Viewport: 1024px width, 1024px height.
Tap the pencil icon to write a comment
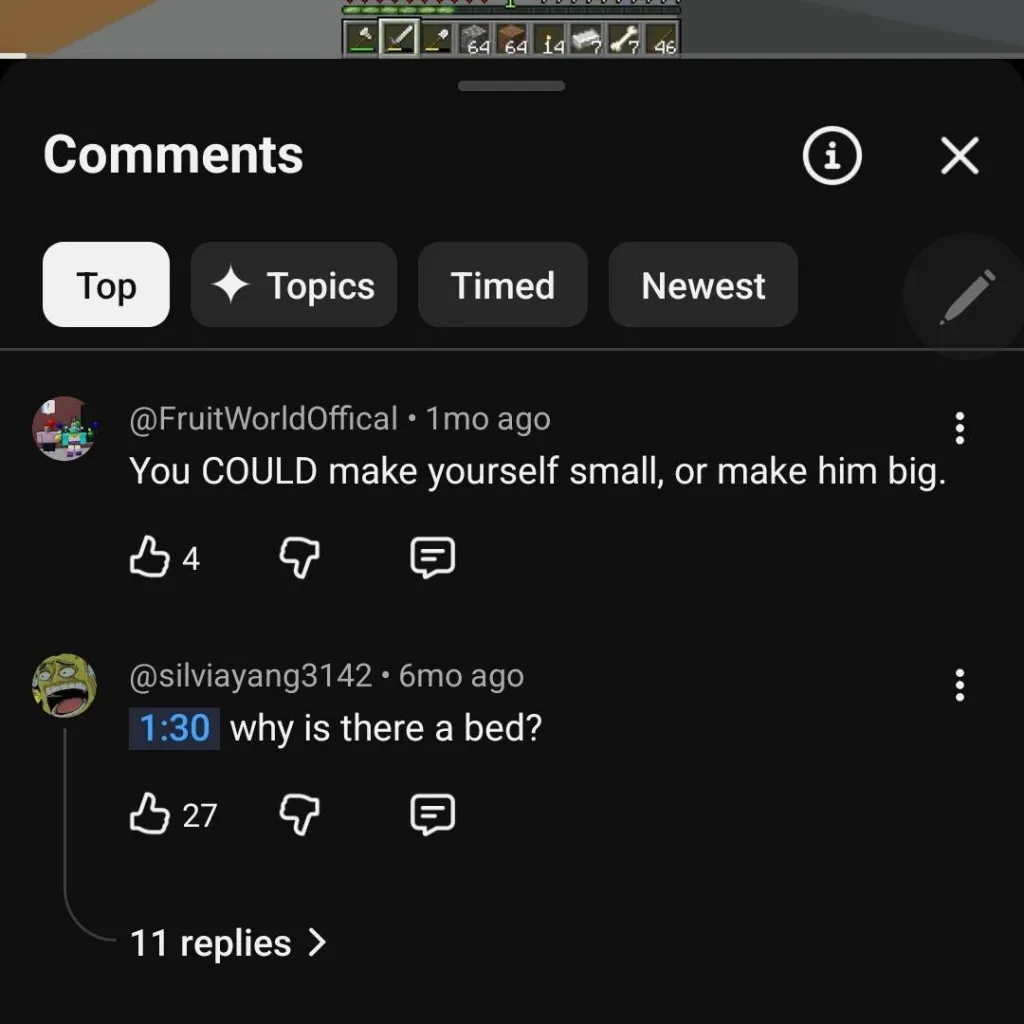967,296
